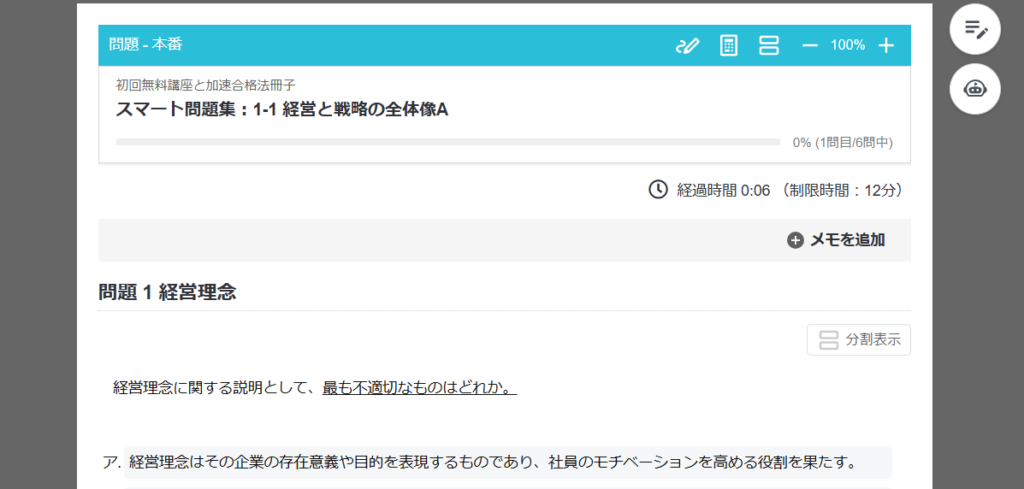Click the 問題 1 経営理念 heading
This screenshot has height=489, width=1024.
pyautogui.click(x=167, y=292)
